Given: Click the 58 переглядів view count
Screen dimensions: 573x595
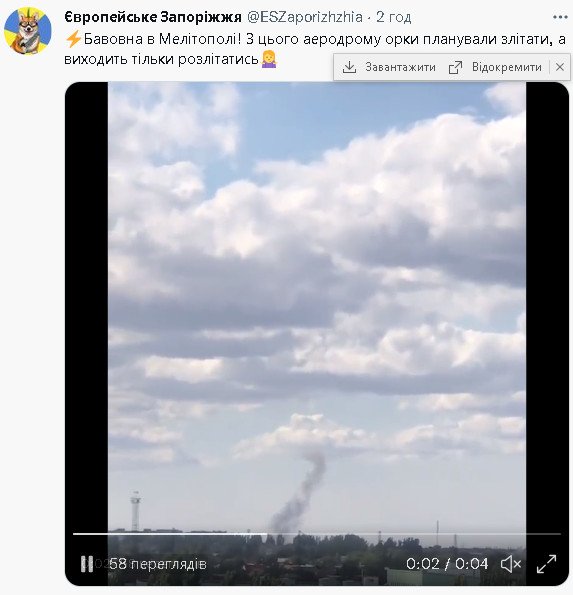Looking at the screenshot, I should [158, 564].
